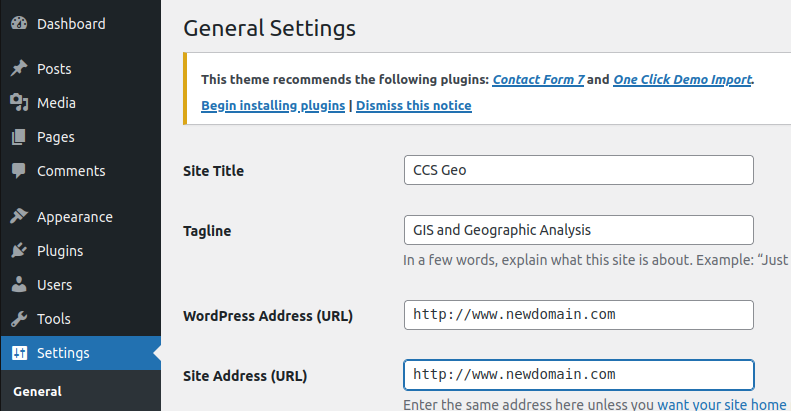Click the Pages stacked-sheets icon

pyautogui.click(x=19, y=137)
